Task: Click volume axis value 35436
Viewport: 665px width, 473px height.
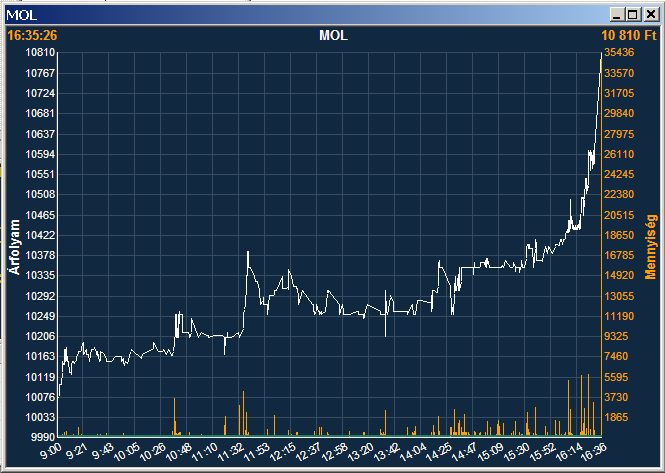Action: point(619,52)
